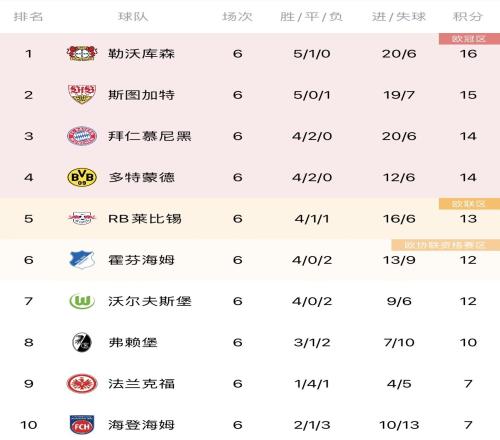Click the 场次 column header

(237, 16)
